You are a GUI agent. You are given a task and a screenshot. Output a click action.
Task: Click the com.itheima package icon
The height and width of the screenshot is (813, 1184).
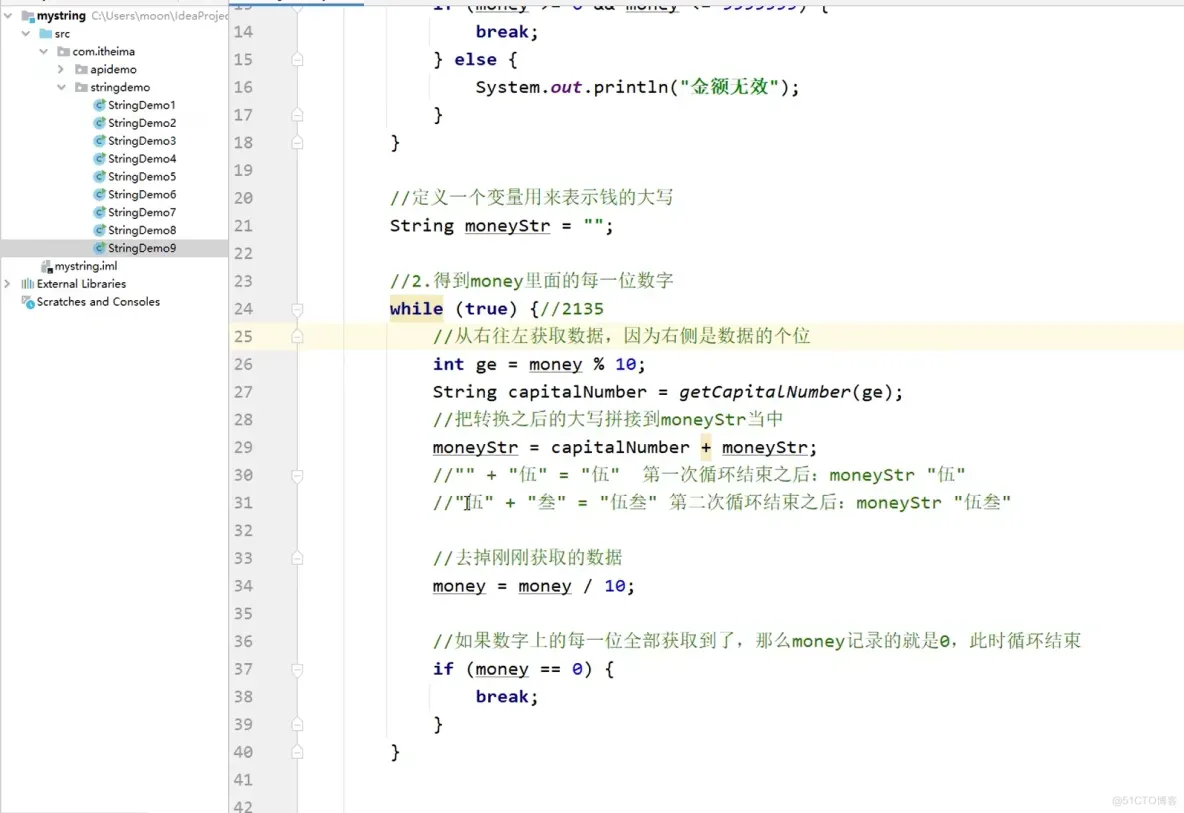click(x=63, y=51)
